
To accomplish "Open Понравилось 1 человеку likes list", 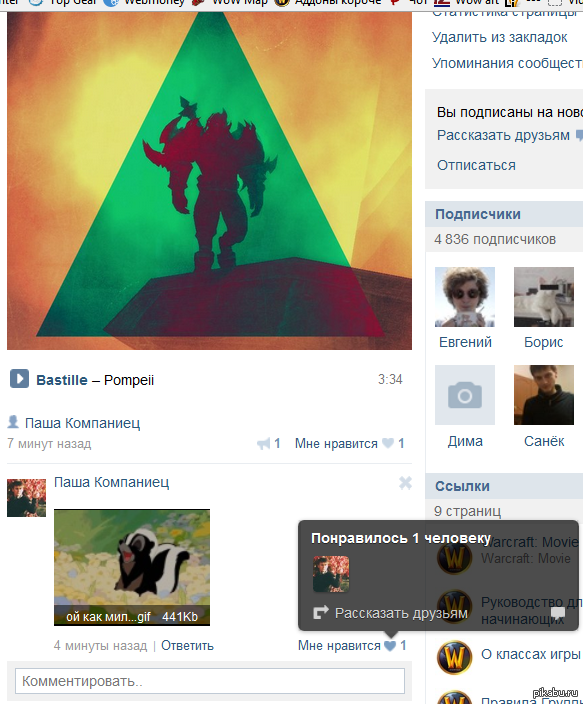I will [401, 538].
